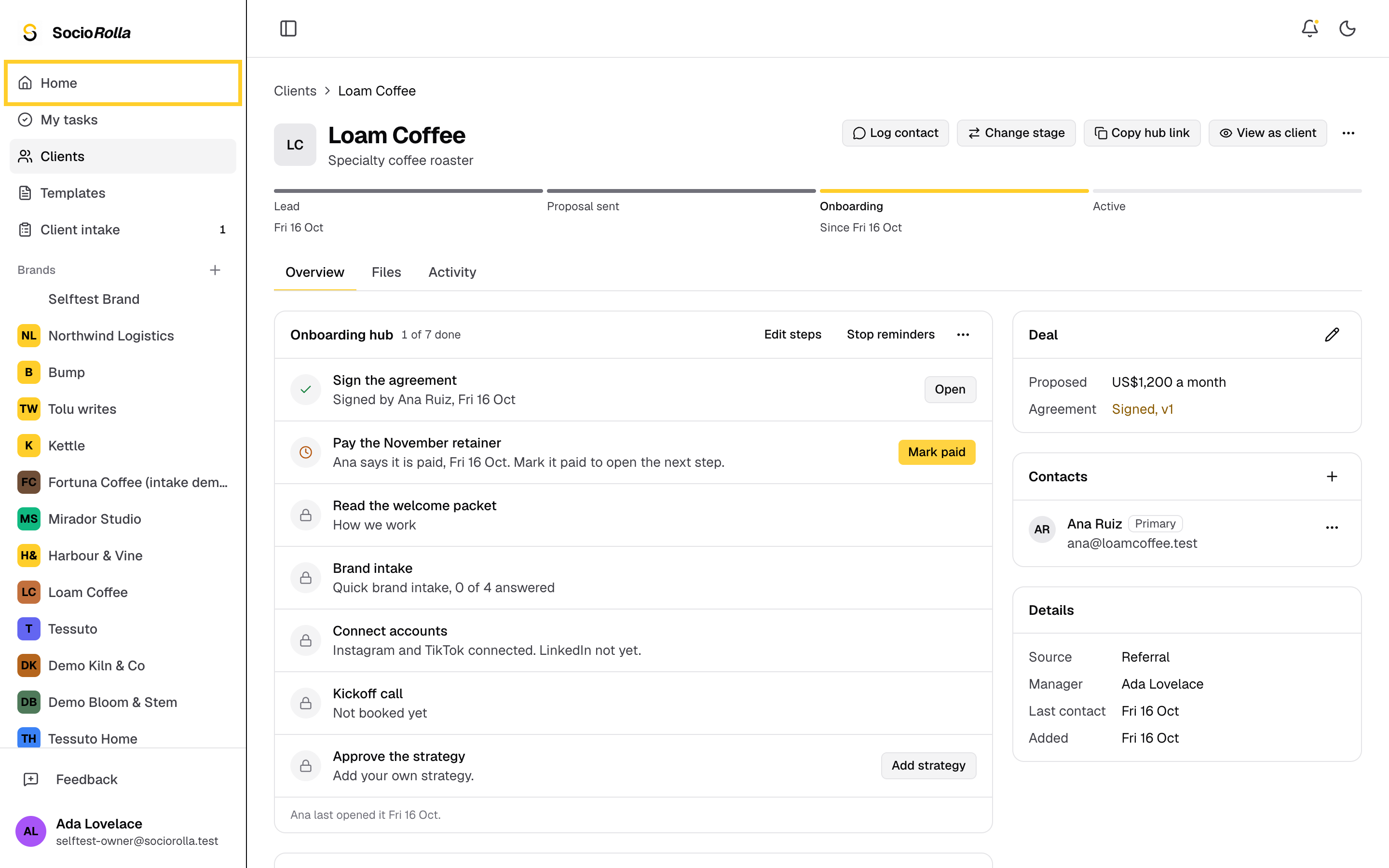
Task: Select the Bump brand
Action: click(x=123, y=372)
